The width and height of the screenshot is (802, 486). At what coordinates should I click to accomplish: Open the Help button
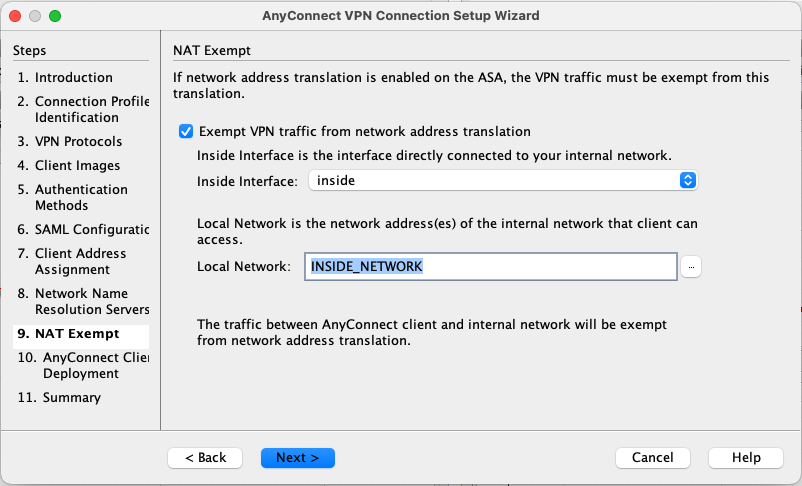(745, 457)
